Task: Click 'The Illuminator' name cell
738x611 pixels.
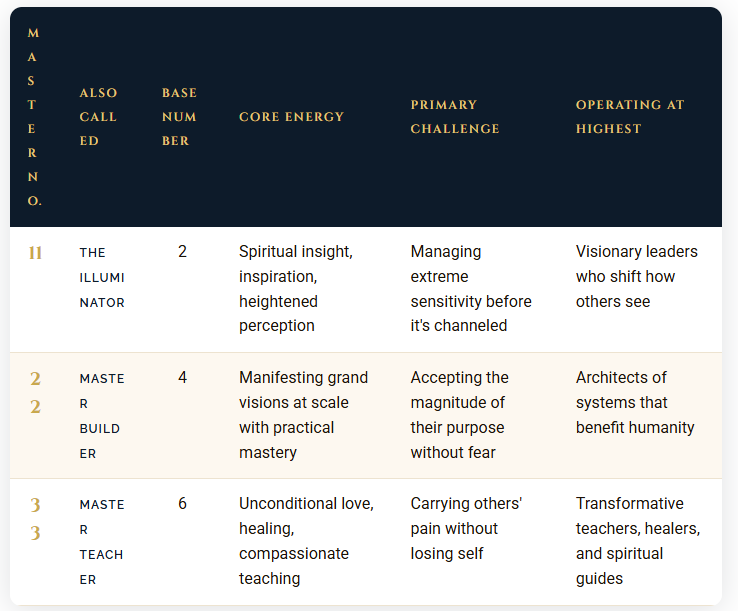Action: click(102, 277)
